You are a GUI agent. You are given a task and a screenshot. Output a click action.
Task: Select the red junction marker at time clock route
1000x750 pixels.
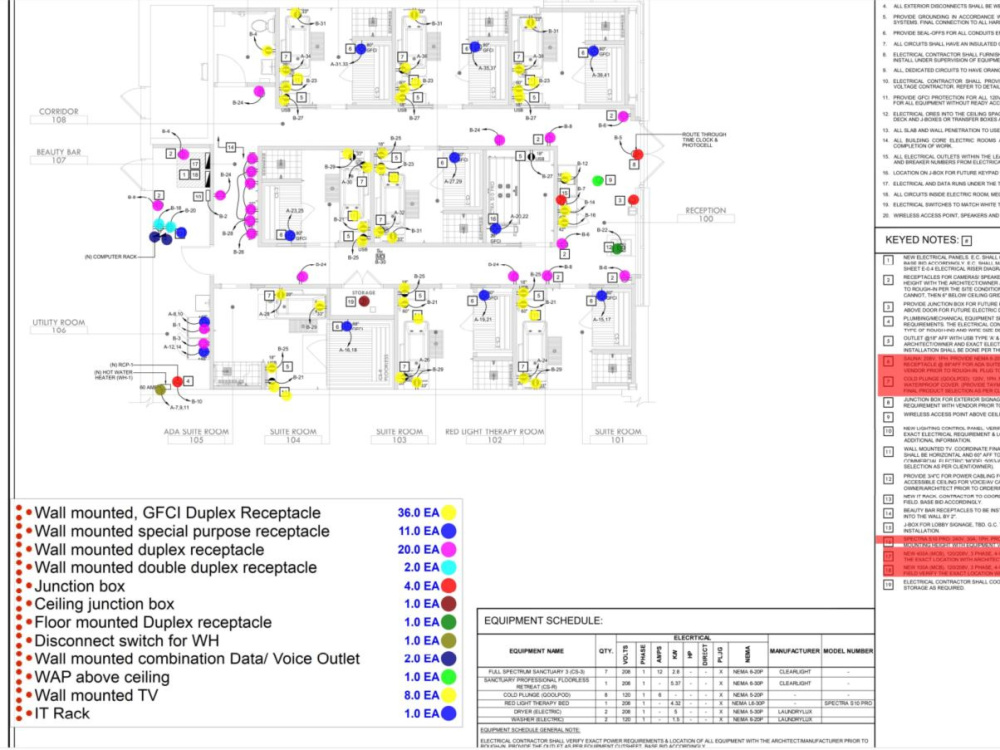coord(638,154)
